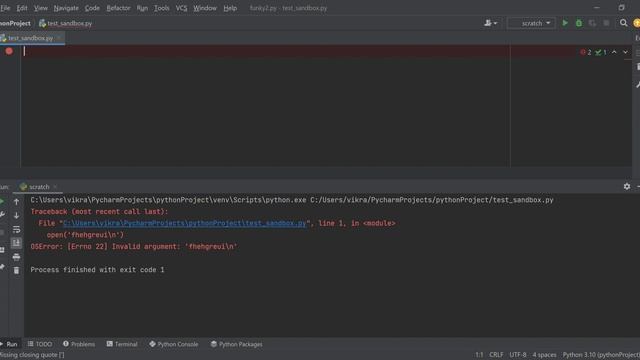Image resolution: width=640 pixels, height=360 pixels.
Task: Print the Run console output
Action: (16, 257)
